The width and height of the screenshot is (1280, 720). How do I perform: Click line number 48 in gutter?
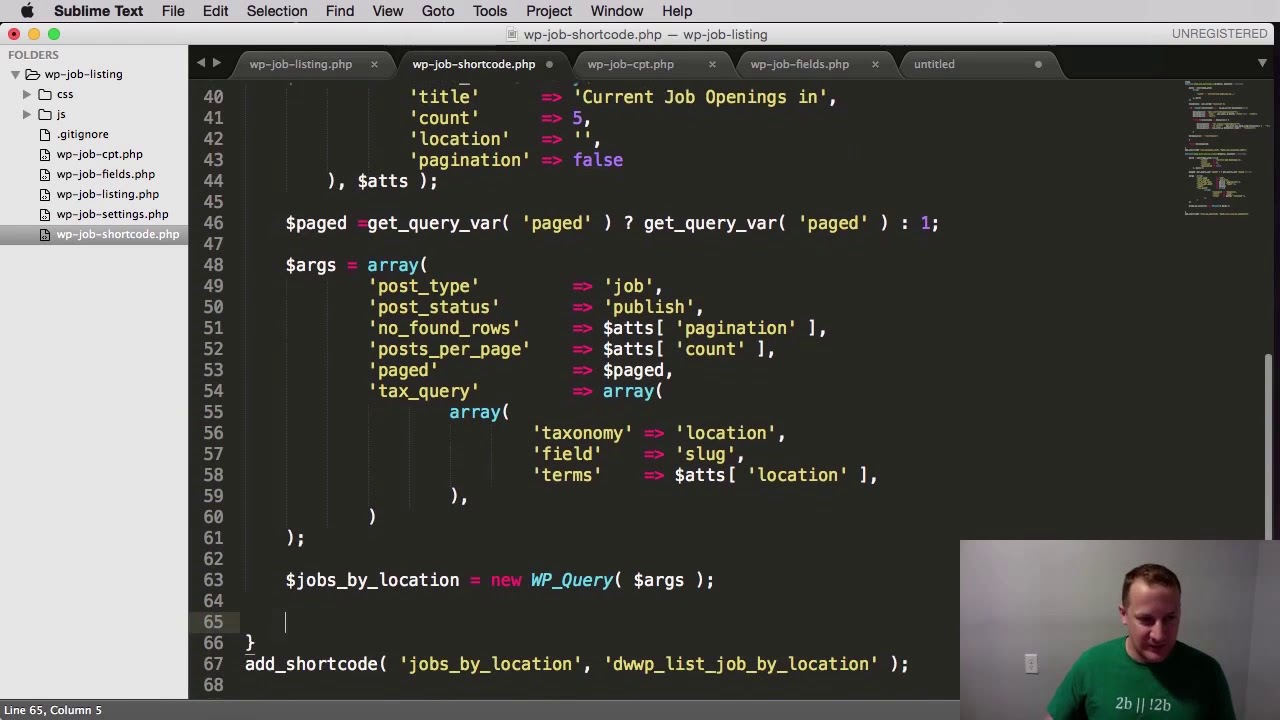(213, 265)
